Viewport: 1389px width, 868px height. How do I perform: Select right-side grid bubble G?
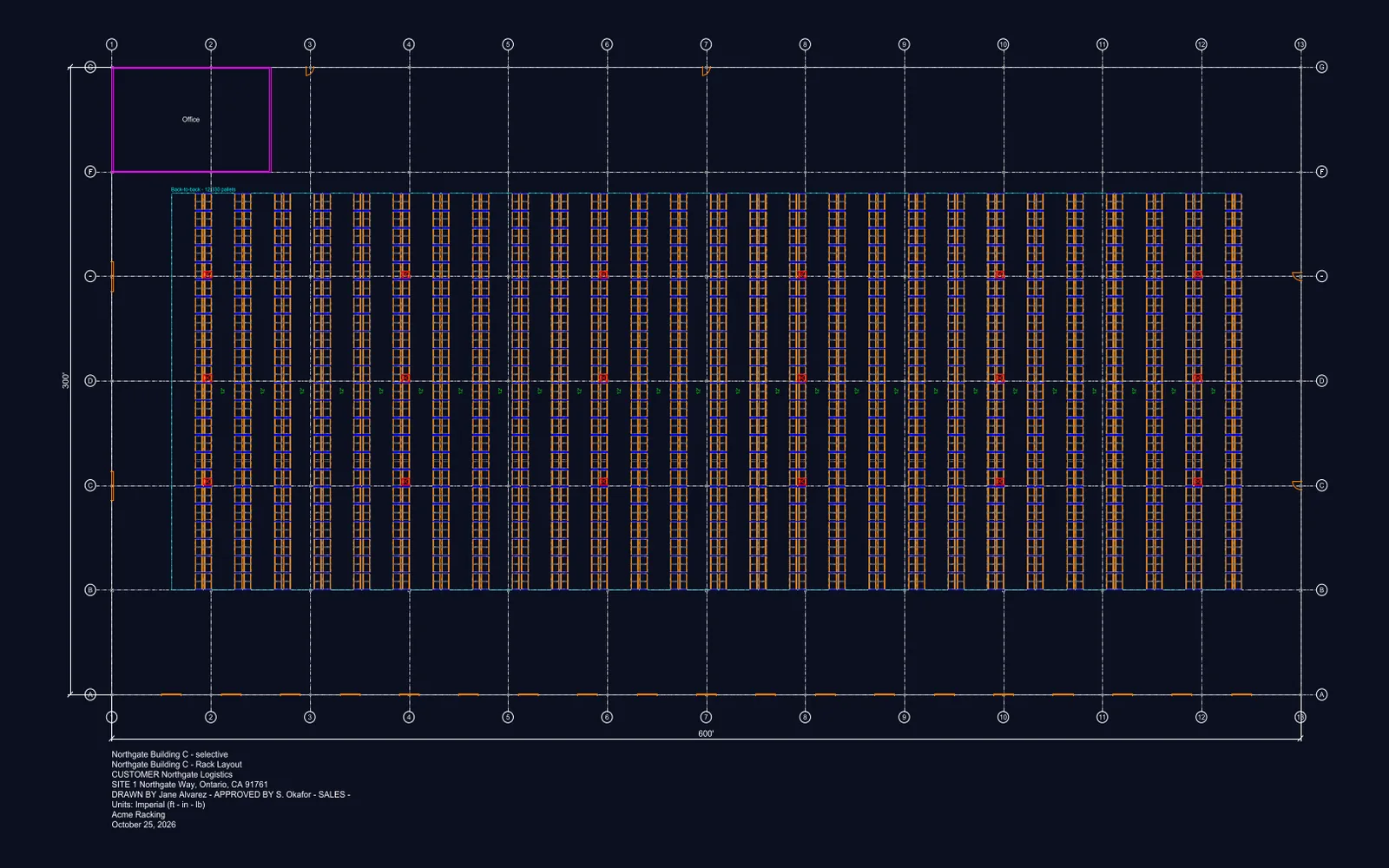point(1321,67)
